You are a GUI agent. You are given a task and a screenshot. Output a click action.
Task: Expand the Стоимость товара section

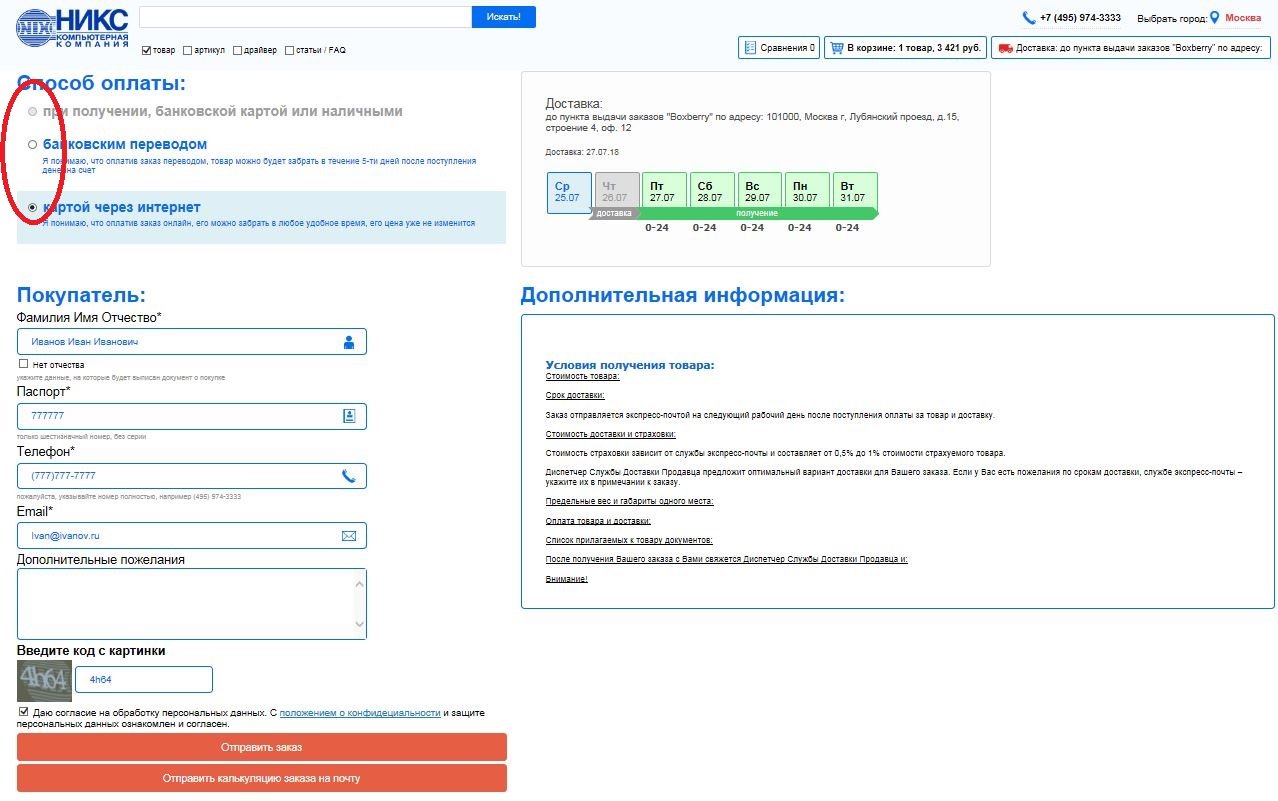(x=583, y=376)
